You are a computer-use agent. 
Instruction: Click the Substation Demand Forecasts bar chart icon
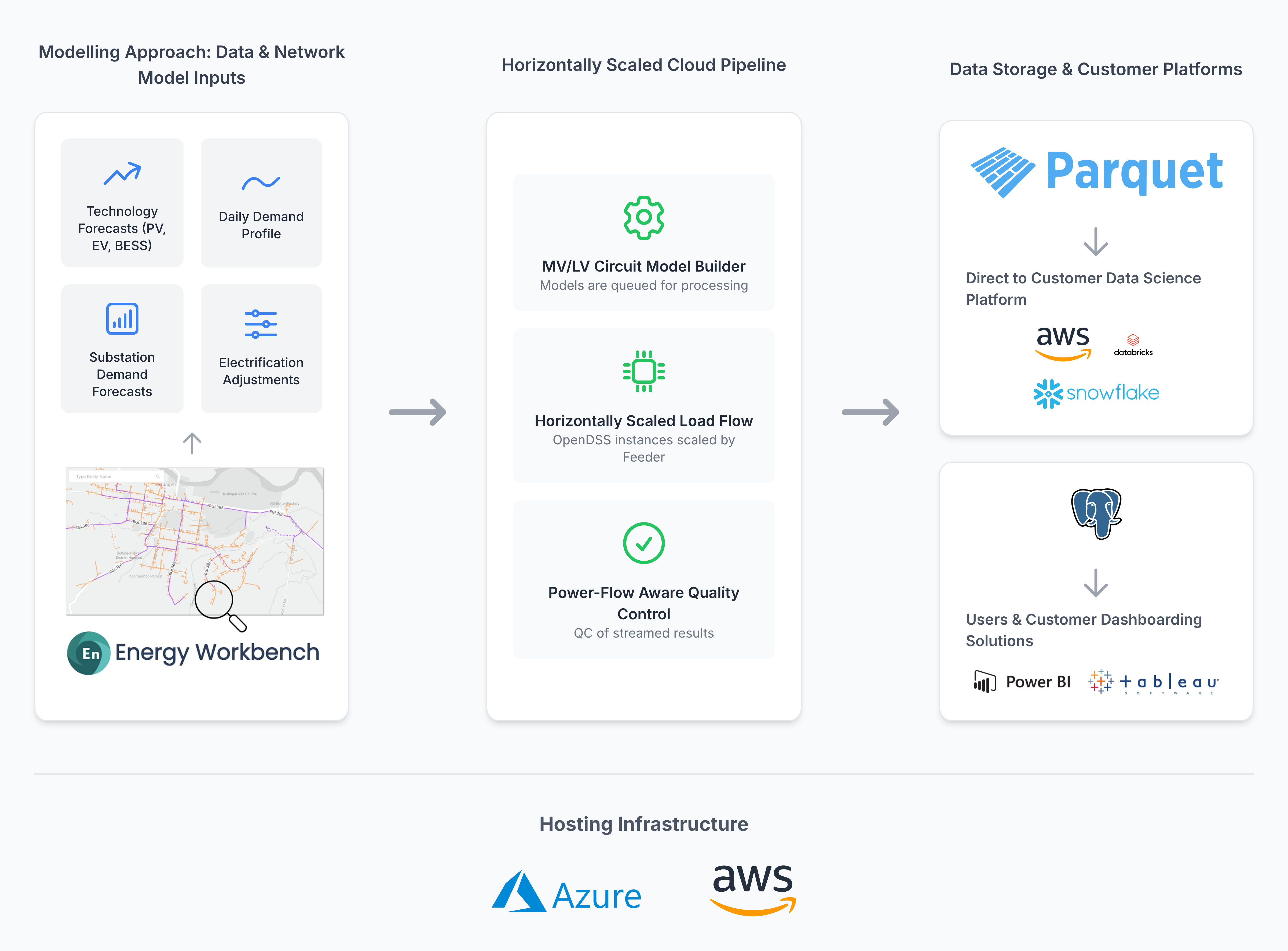click(x=122, y=318)
